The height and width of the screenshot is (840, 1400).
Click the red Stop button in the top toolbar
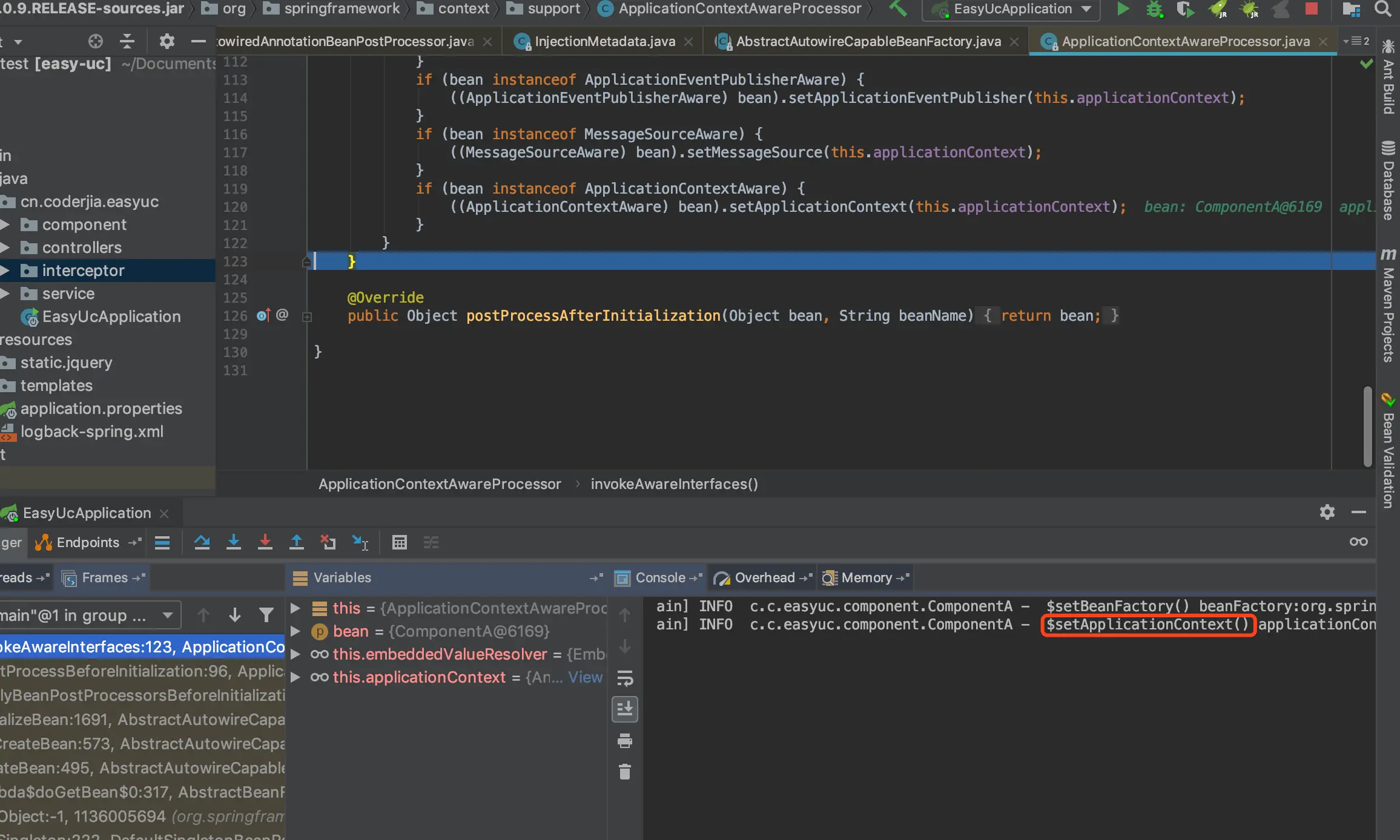pyautogui.click(x=1312, y=9)
